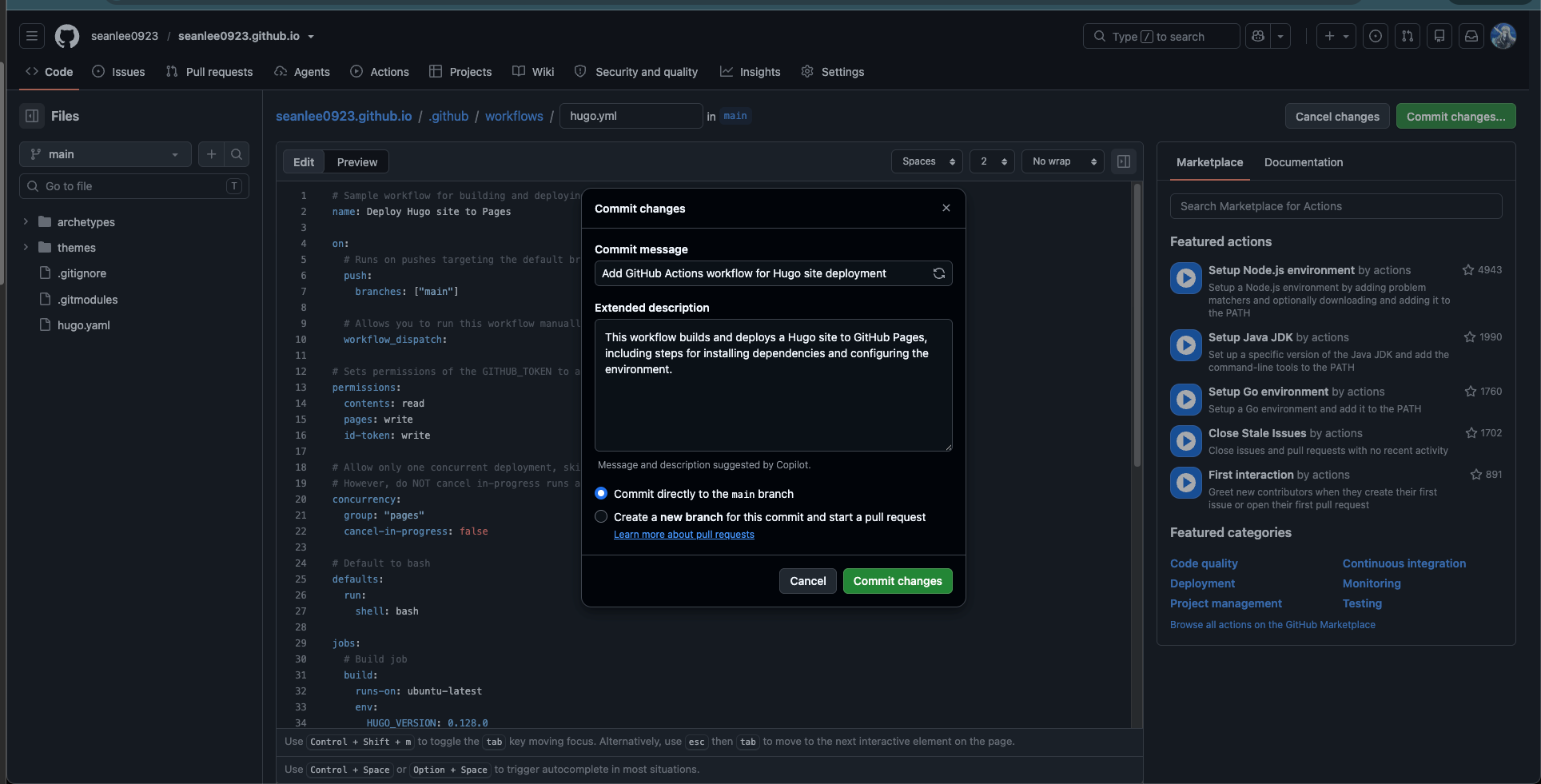
Task: Star the Setup Go environment action
Action: click(x=1471, y=392)
